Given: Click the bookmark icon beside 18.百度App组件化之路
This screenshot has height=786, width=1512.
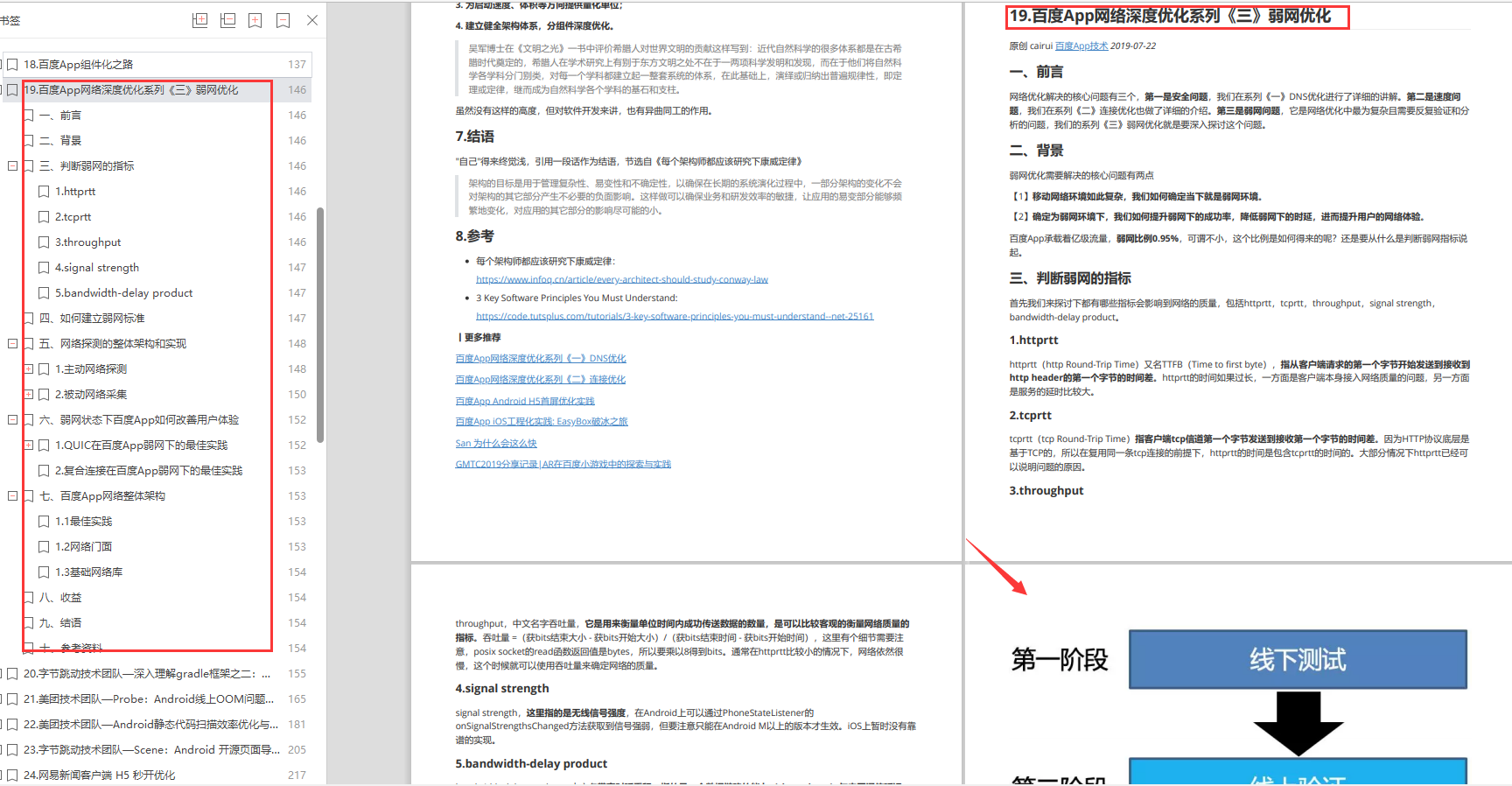Looking at the screenshot, I should pos(12,65).
